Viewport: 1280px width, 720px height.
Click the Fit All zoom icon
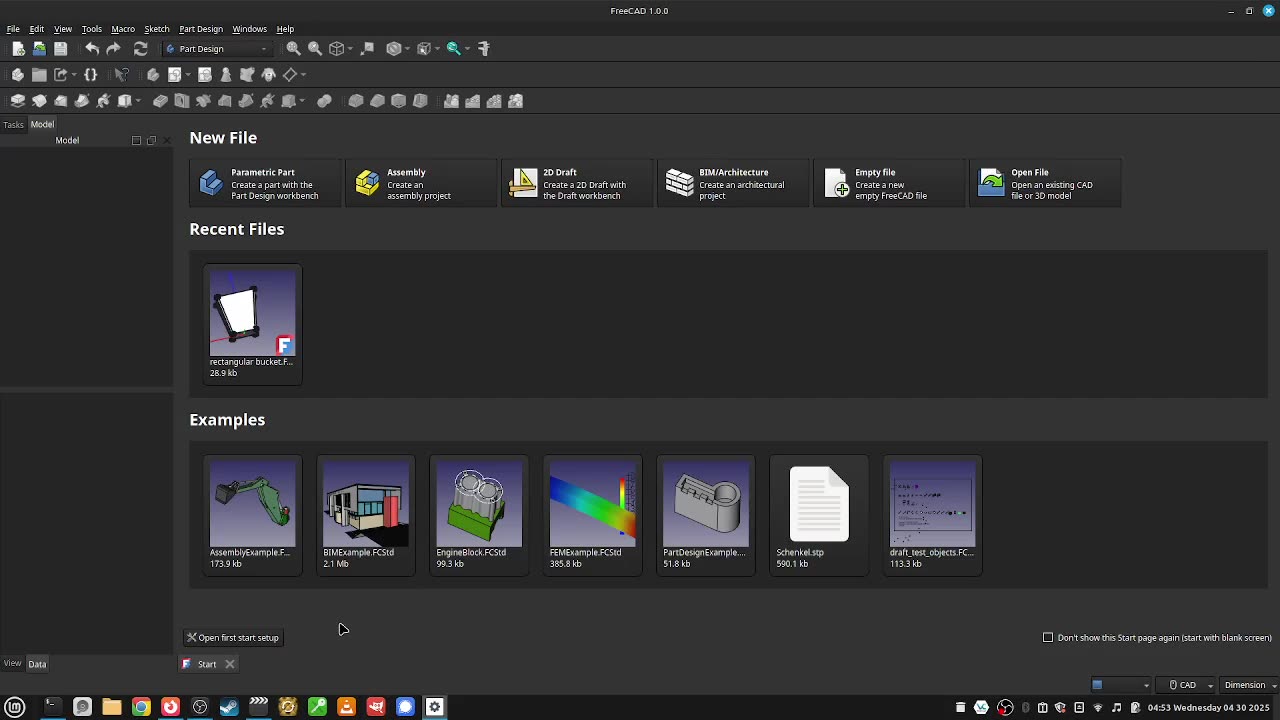pyautogui.click(x=293, y=49)
